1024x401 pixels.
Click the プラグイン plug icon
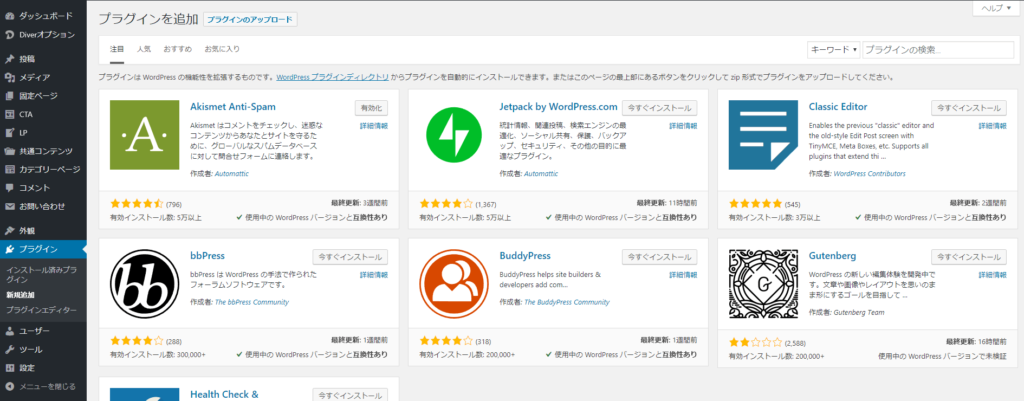tap(9, 249)
